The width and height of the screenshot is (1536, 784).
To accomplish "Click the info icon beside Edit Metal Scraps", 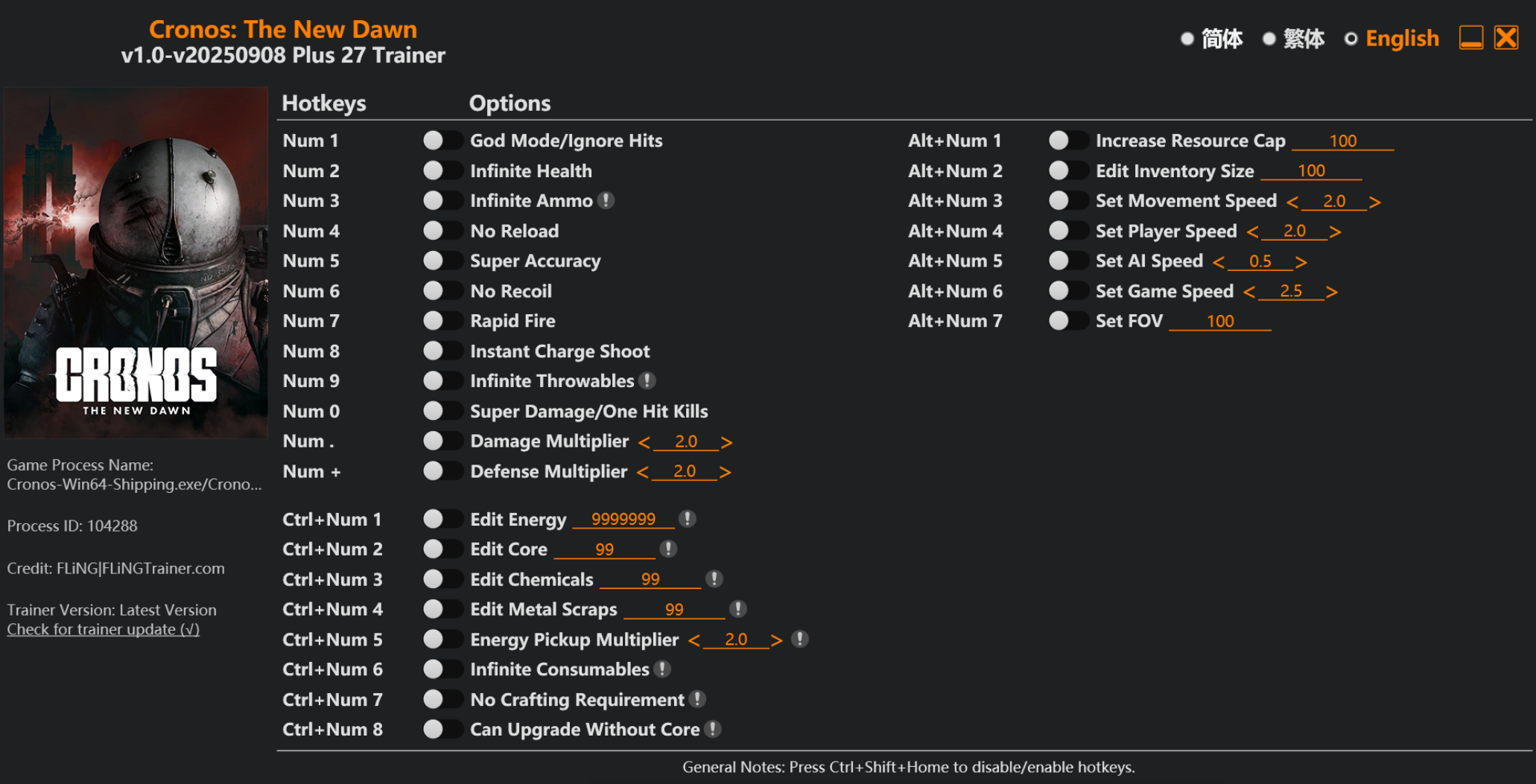I will [738, 609].
